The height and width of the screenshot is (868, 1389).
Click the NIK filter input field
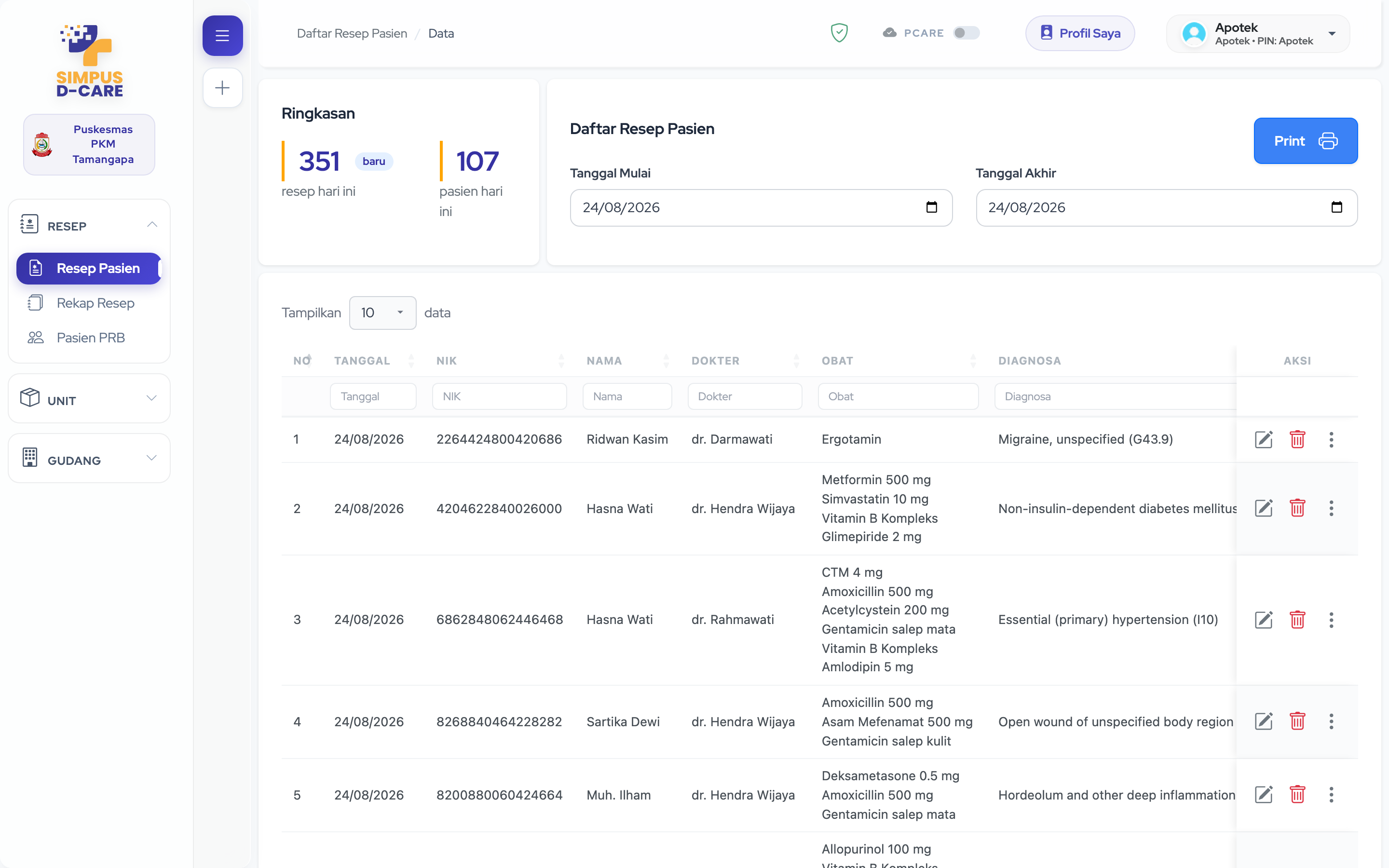(x=499, y=396)
